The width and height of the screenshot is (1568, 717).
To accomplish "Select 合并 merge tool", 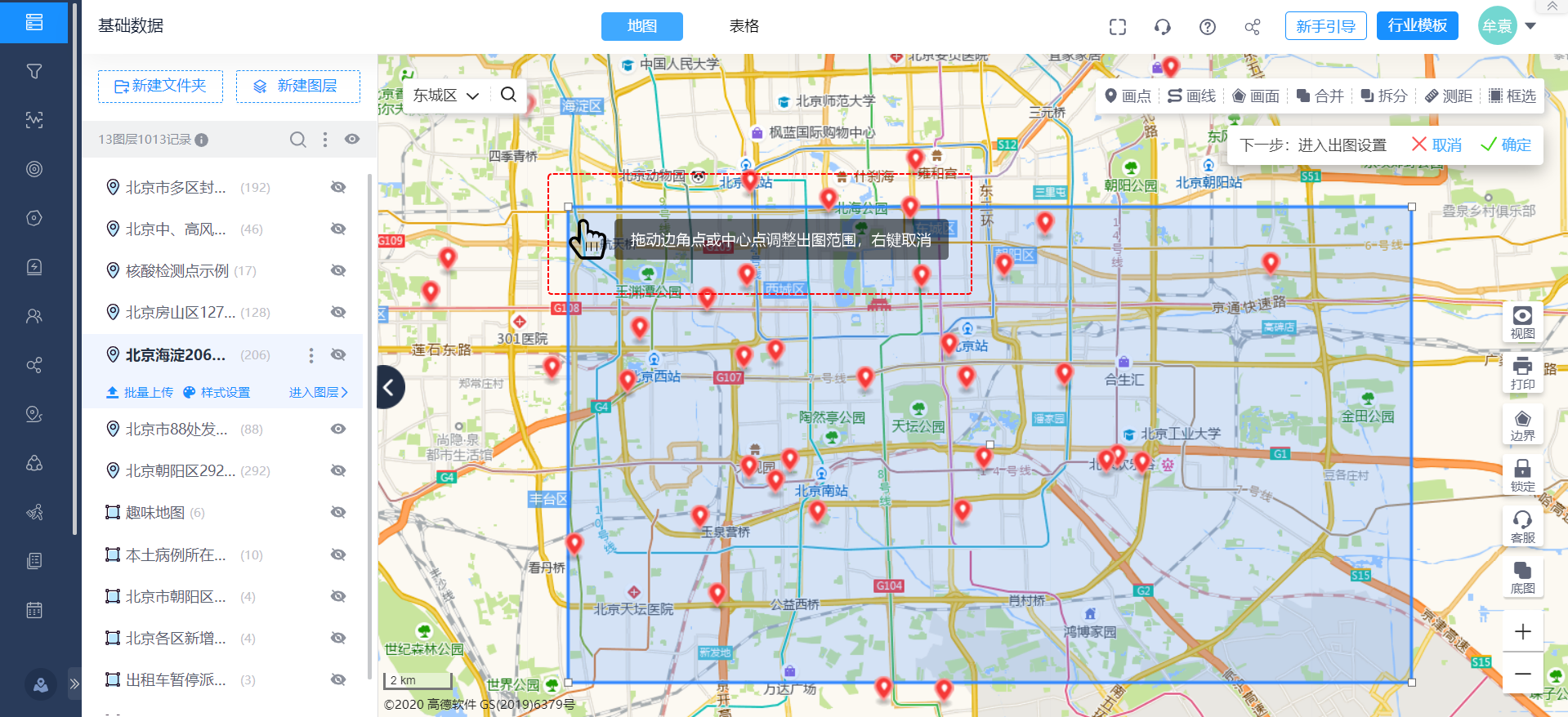I will click(x=1320, y=96).
